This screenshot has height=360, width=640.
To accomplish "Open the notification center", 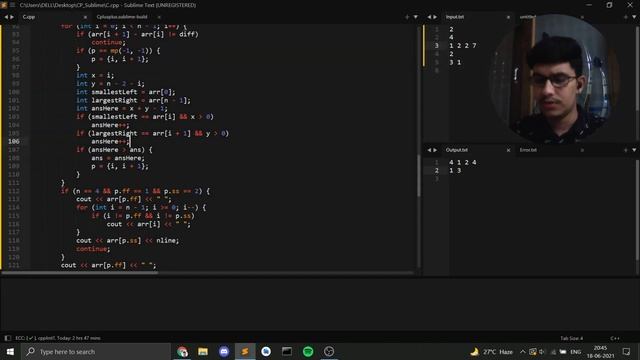I will 627,351.
